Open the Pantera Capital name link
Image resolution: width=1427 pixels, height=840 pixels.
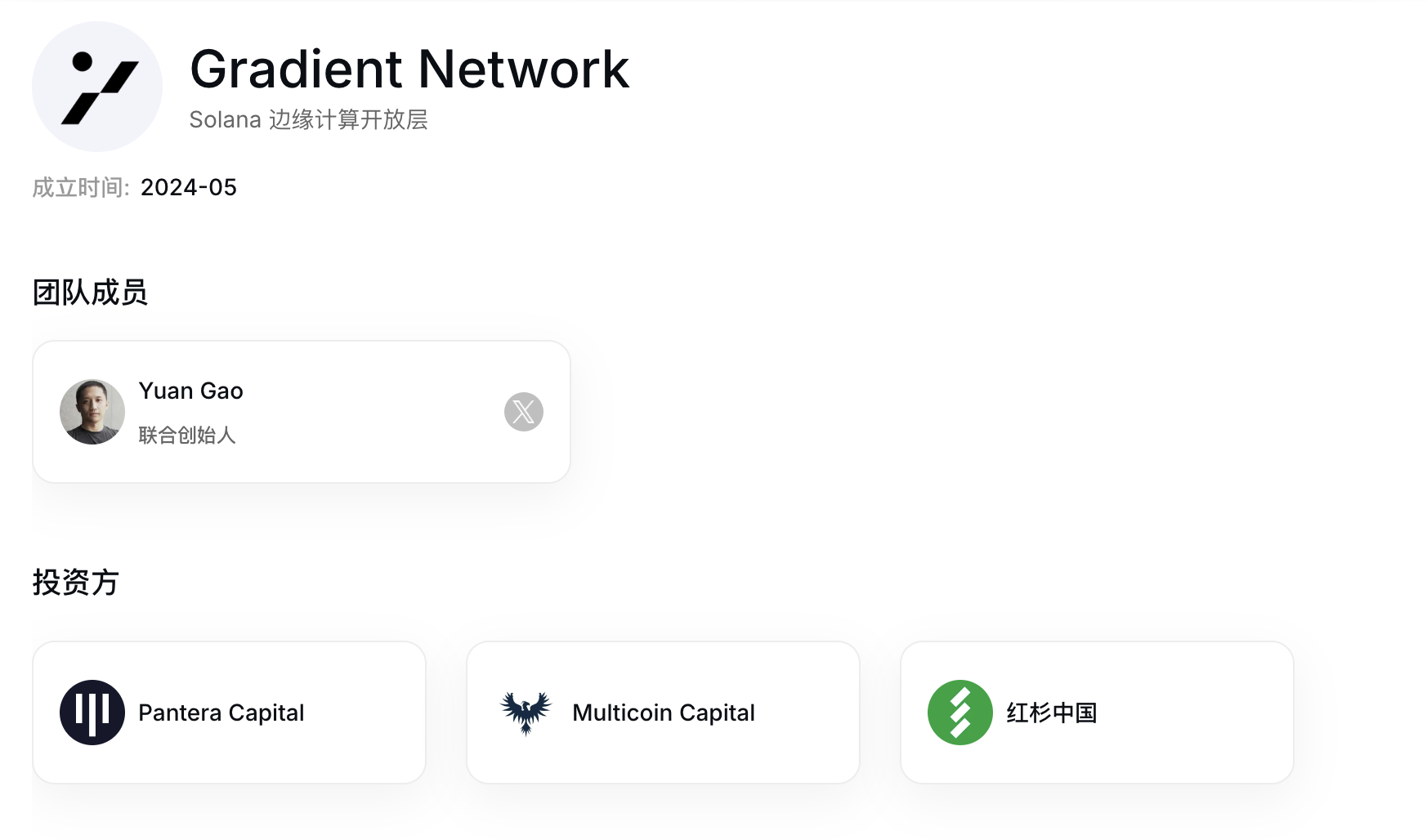tap(221, 713)
